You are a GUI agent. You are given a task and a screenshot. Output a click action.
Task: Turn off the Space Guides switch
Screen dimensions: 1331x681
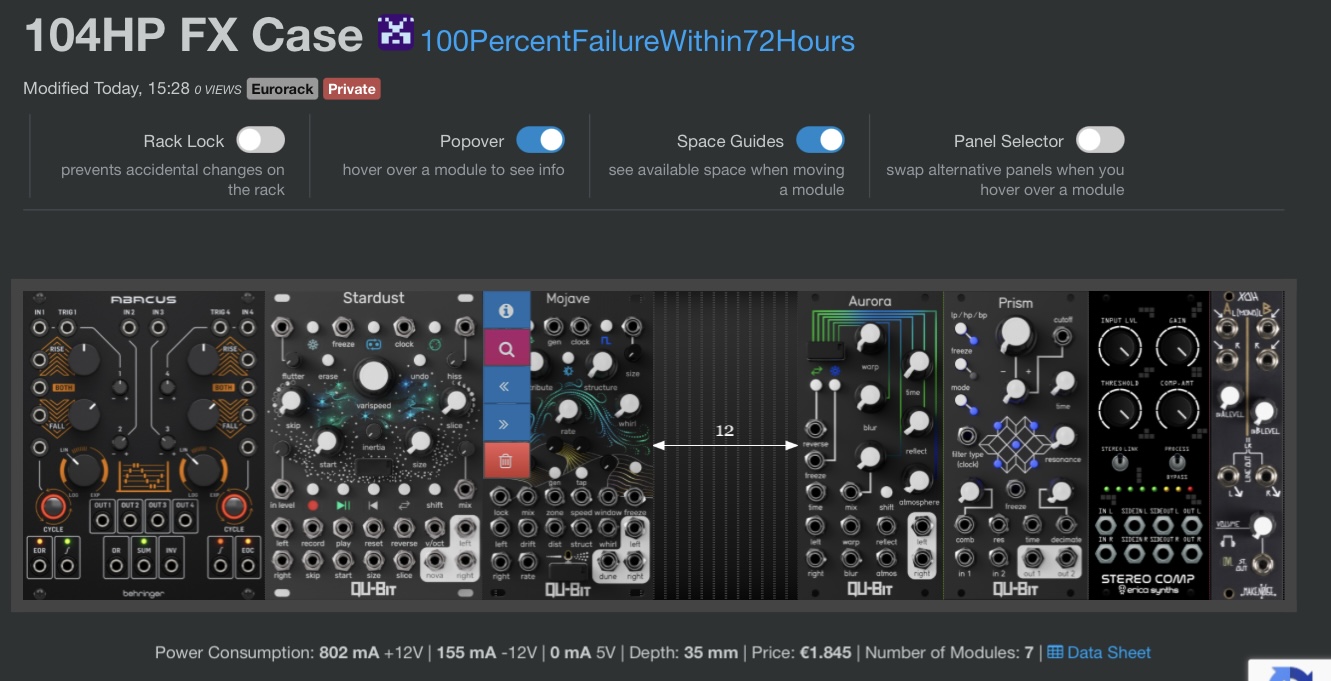point(820,140)
